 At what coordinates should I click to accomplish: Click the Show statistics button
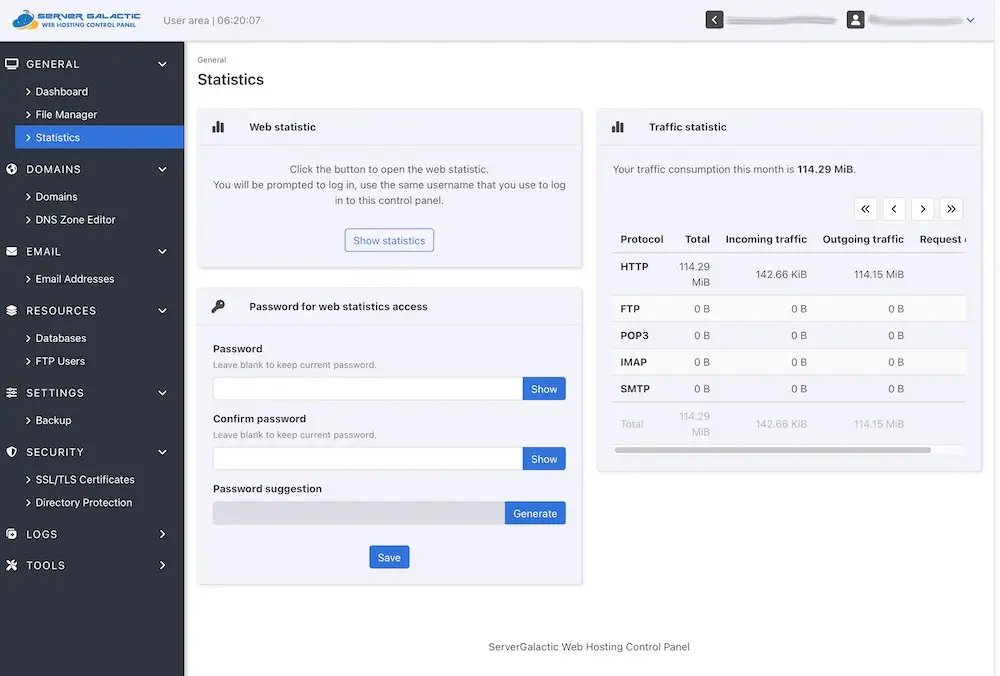(389, 240)
